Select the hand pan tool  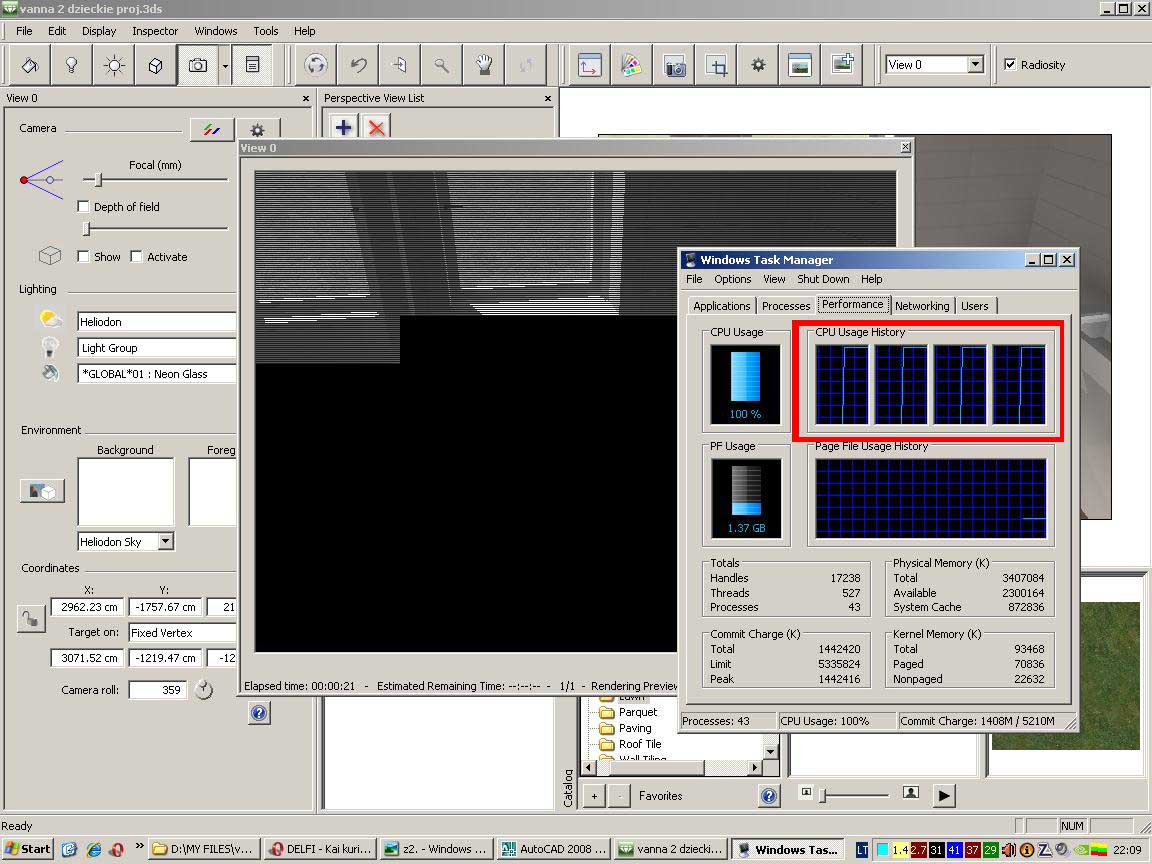(484, 65)
